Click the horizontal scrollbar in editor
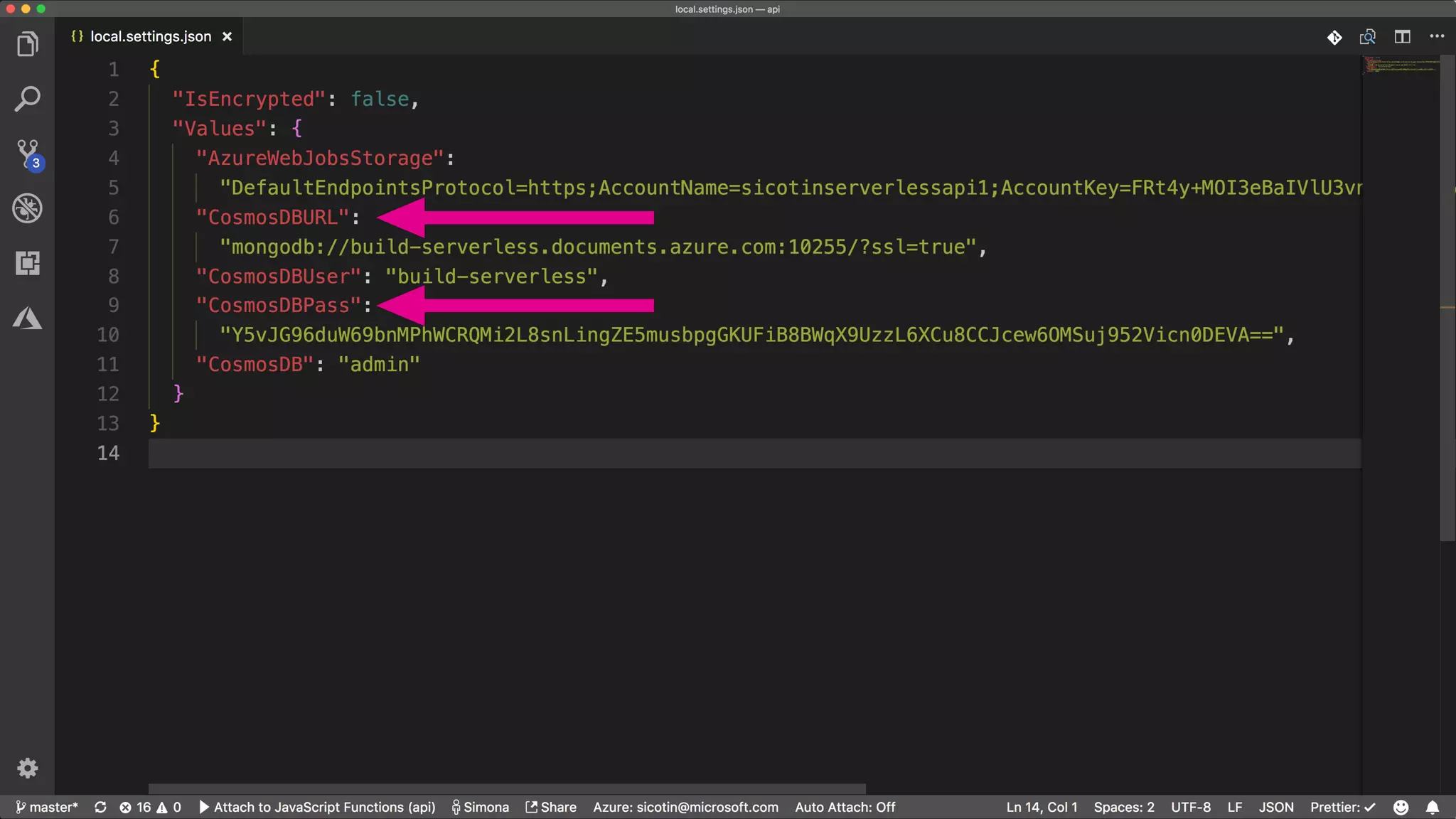This screenshot has height=819, width=1456. (x=506, y=788)
